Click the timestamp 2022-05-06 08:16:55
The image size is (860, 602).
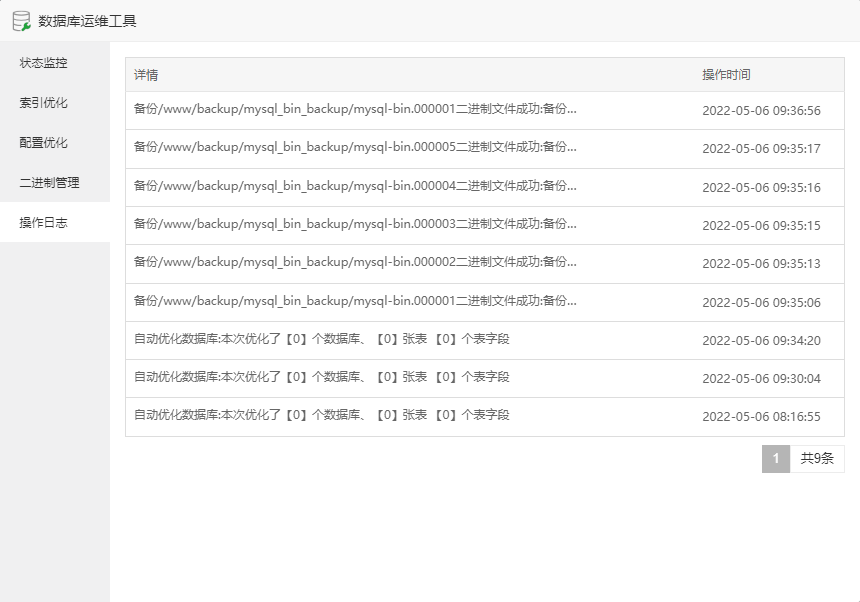[x=761, y=417]
